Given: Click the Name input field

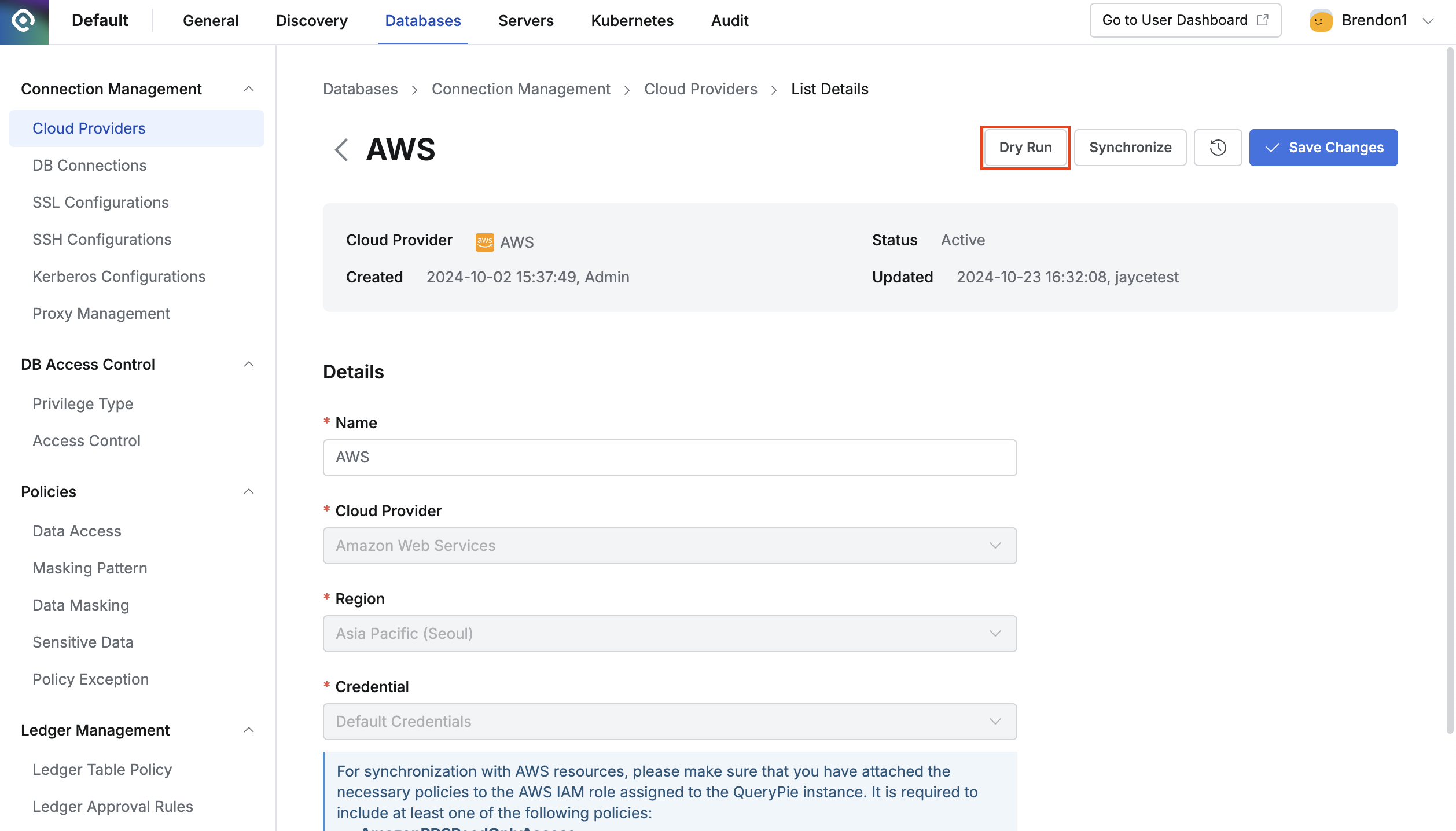Looking at the screenshot, I should coord(670,458).
